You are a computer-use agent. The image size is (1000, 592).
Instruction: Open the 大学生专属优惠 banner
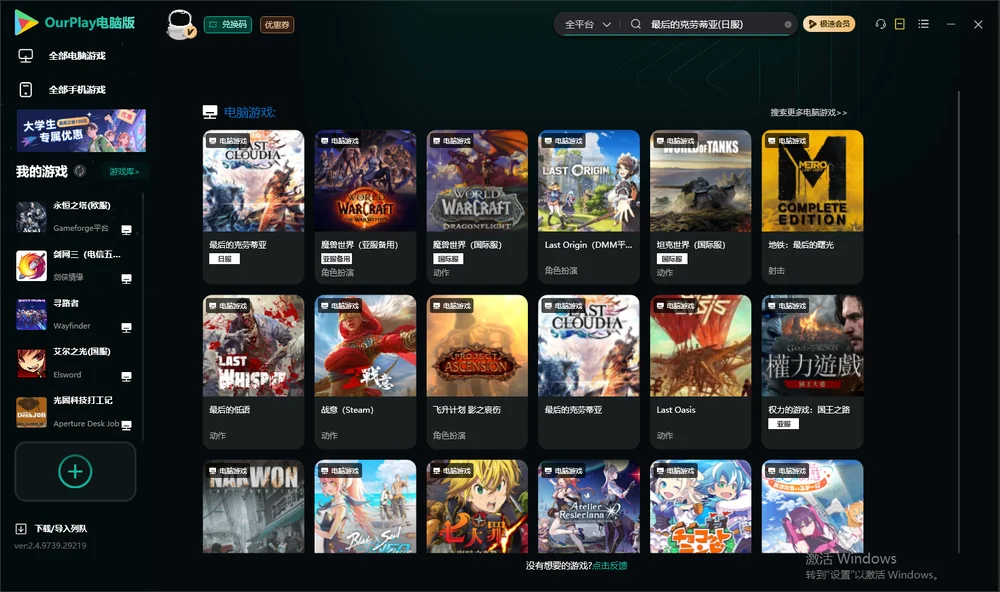[82, 131]
